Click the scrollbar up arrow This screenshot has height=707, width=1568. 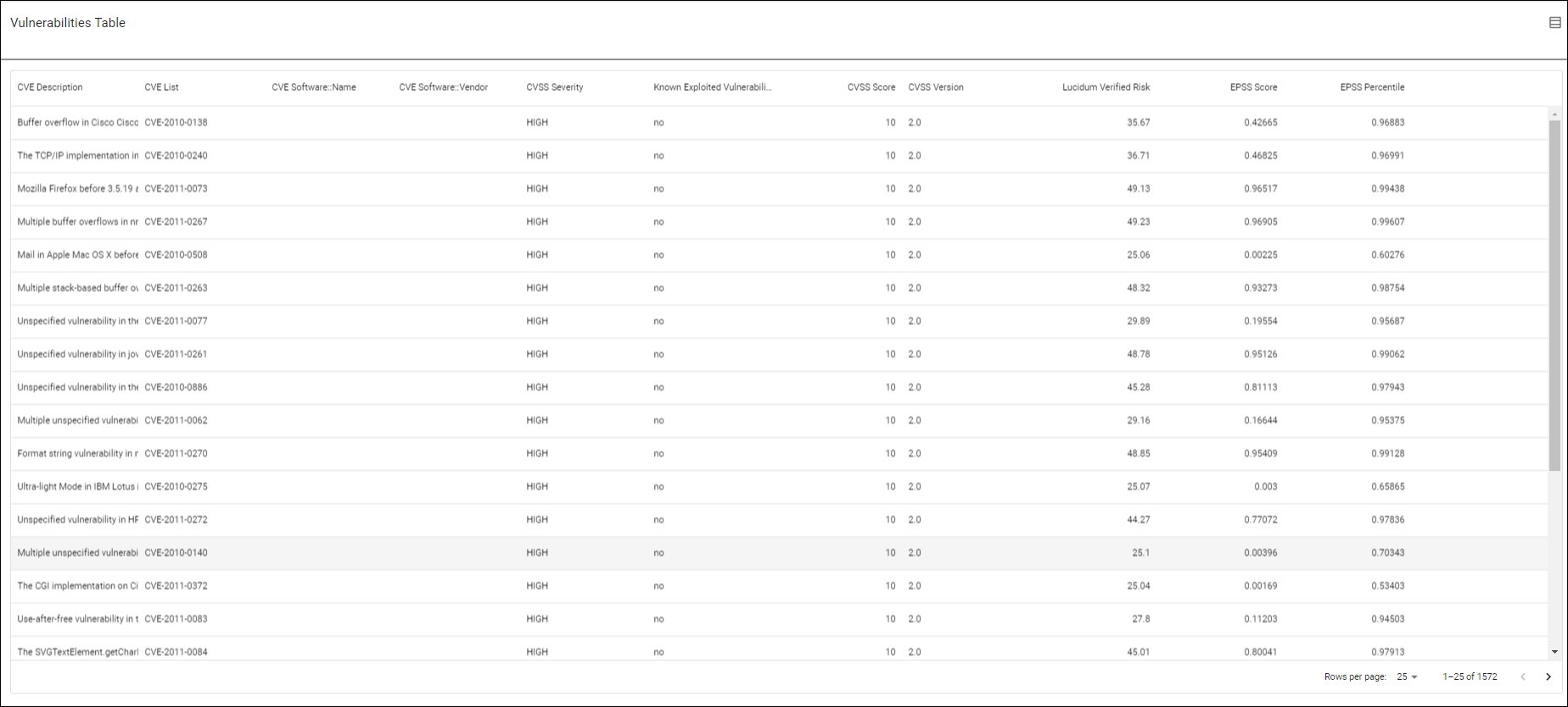coord(1554,114)
